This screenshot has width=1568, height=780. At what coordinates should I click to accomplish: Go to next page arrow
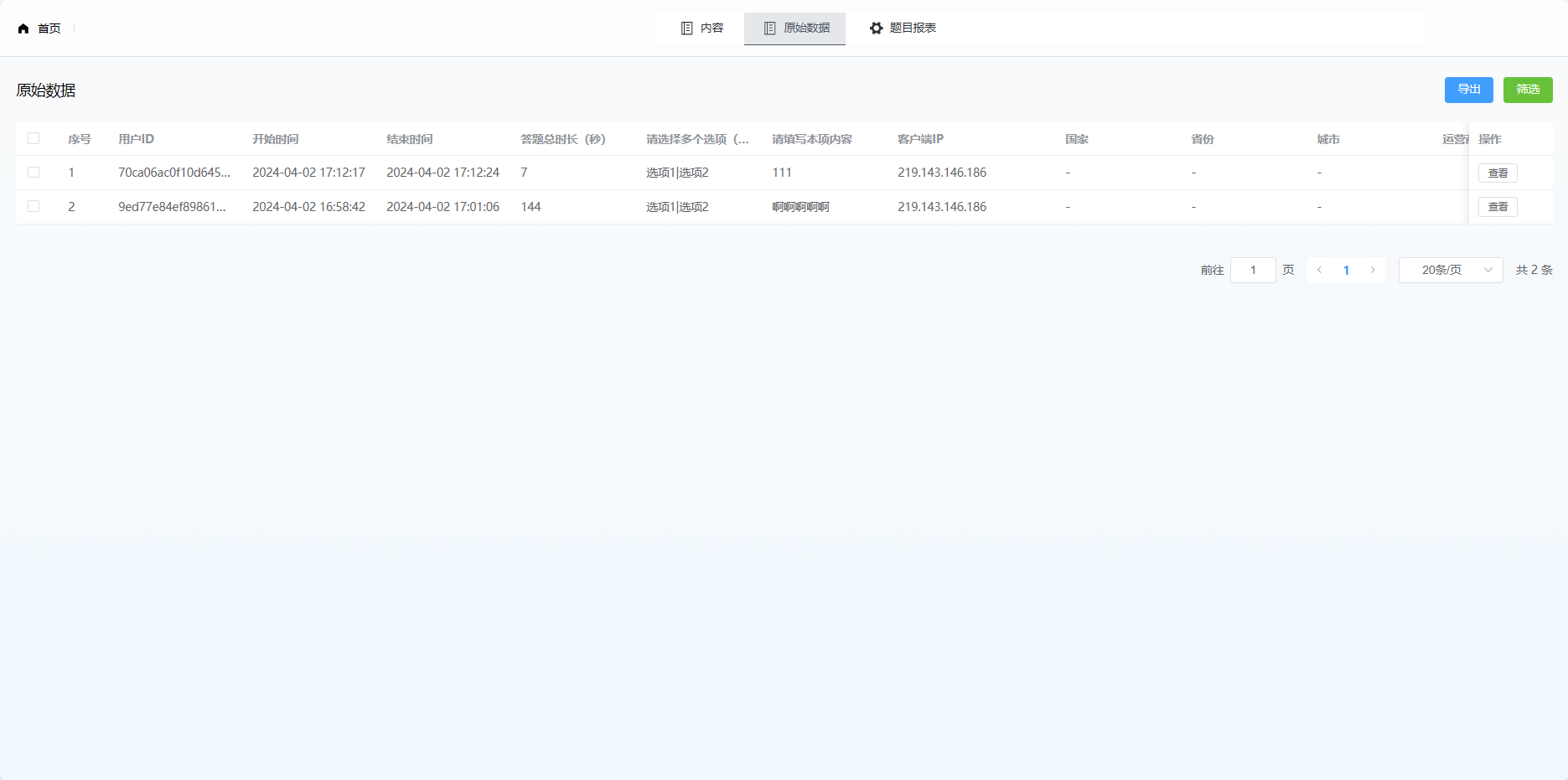tap(1373, 270)
